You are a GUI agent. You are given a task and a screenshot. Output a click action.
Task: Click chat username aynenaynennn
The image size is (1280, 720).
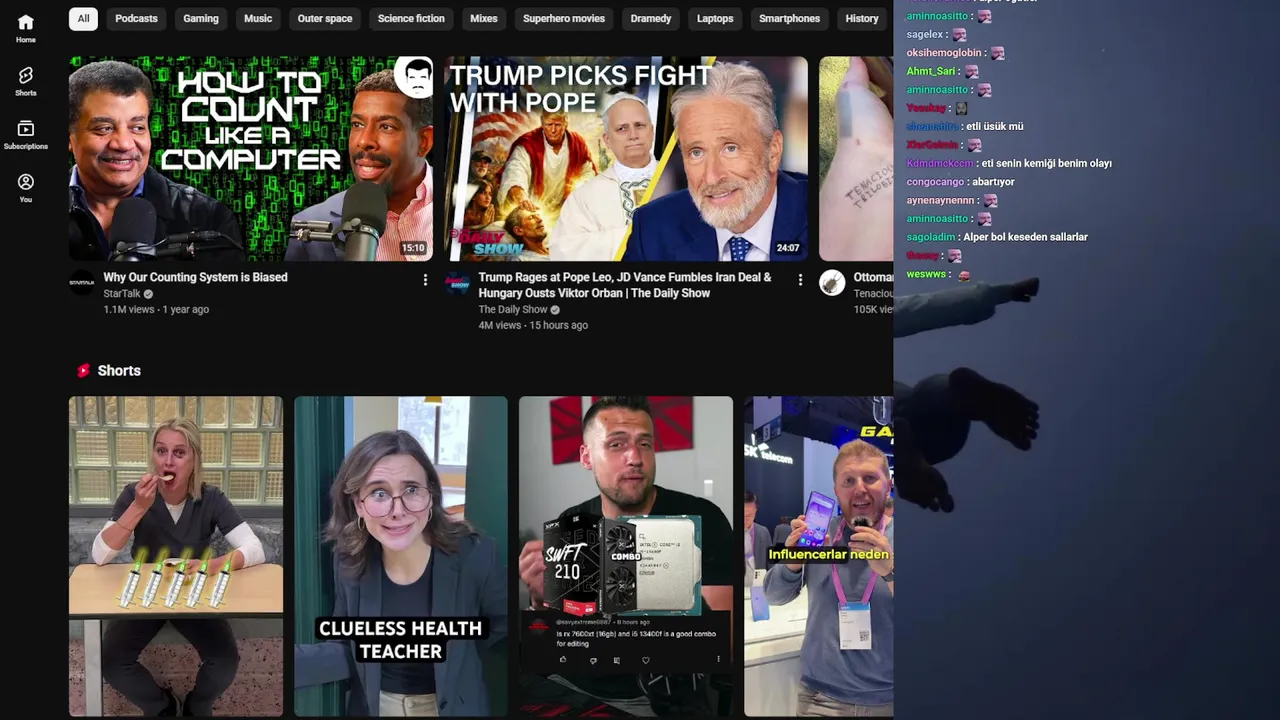(x=940, y=200)
